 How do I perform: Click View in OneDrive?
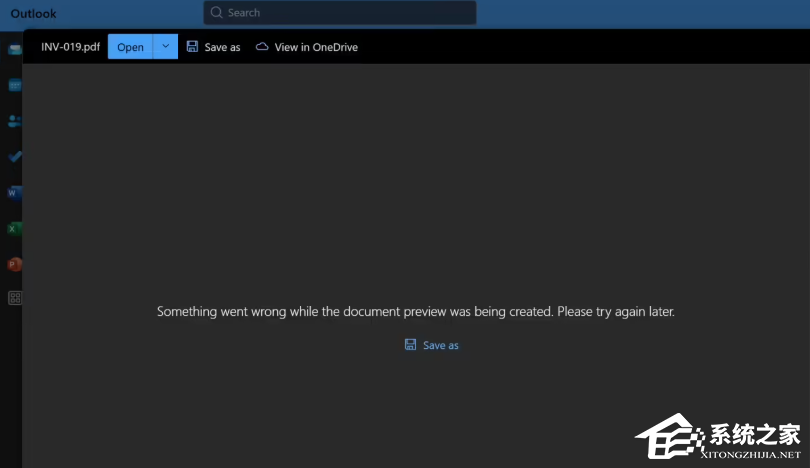(x=307, y=47)
